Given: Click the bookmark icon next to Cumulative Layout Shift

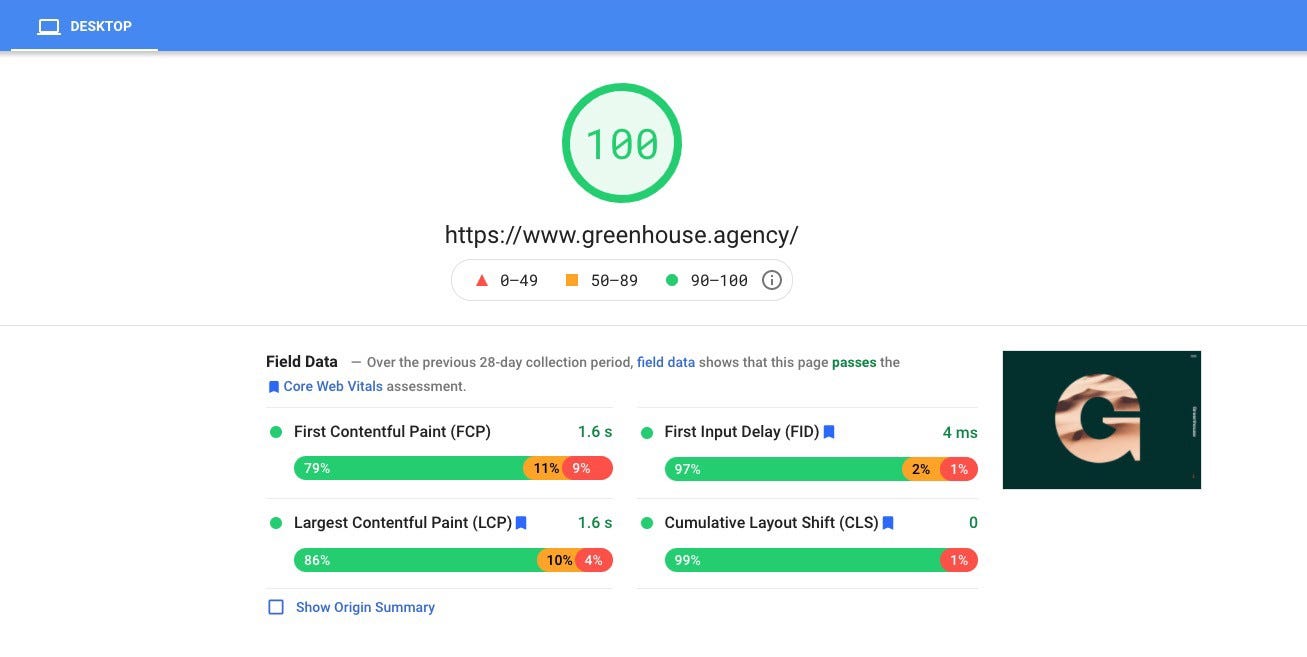Looking at the screenshot, I should 888,523.
